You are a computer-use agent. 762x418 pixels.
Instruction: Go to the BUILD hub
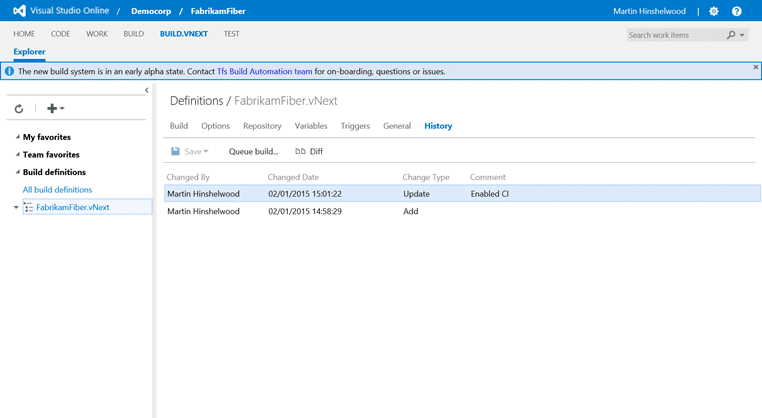[x=134, y=34]
